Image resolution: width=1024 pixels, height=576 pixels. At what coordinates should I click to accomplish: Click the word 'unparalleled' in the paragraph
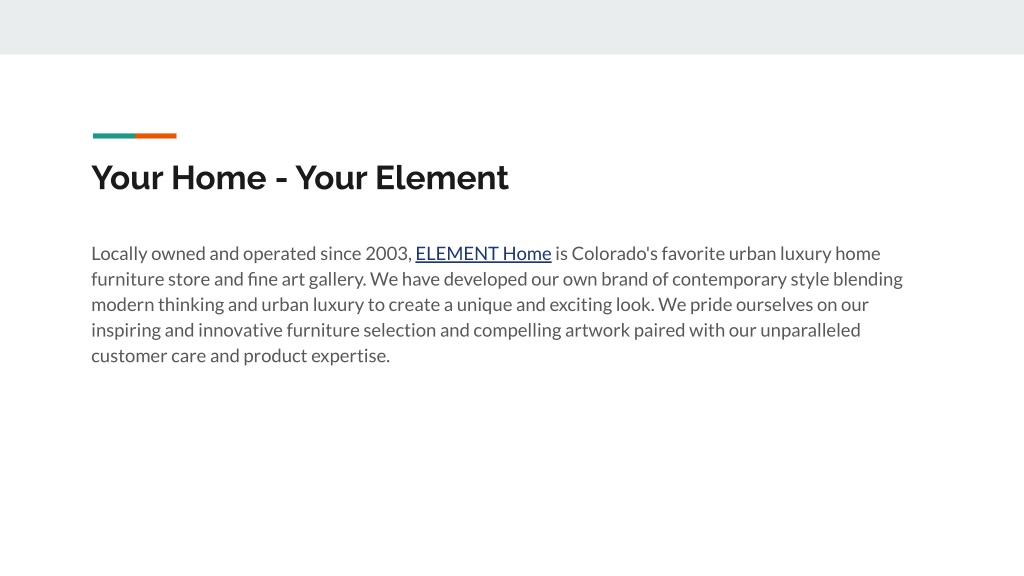point(810,330)
